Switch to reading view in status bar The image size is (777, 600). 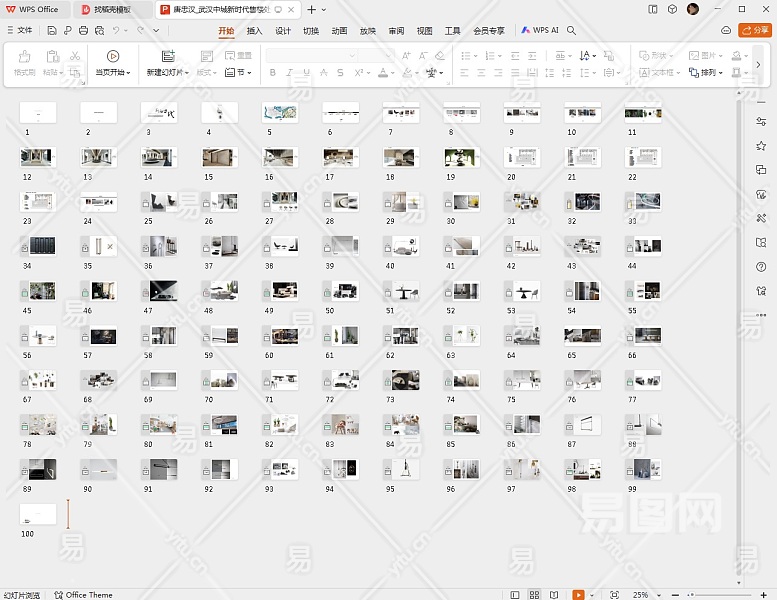[x=554, y=595]
